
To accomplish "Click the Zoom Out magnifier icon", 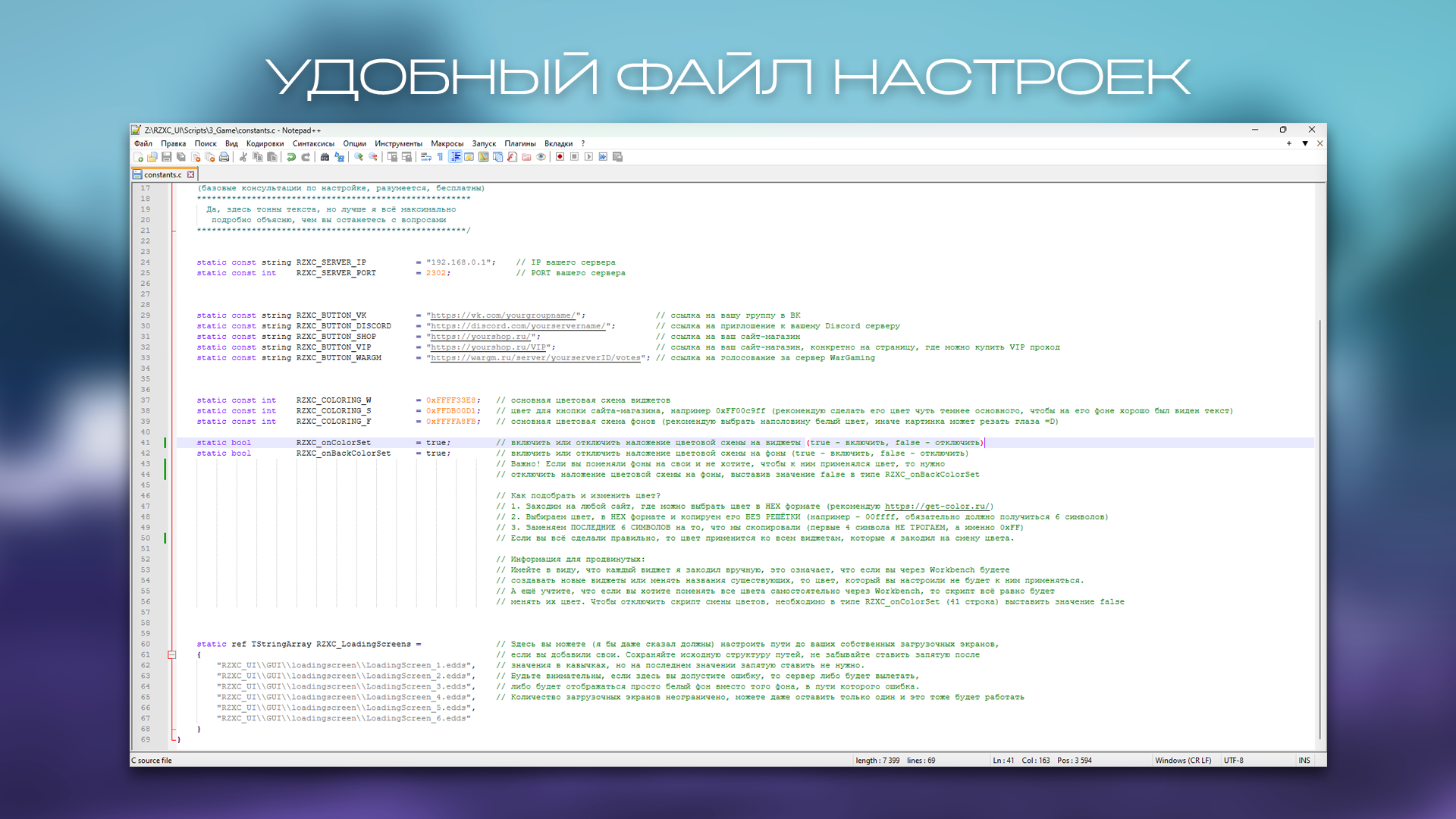I will point(373,157).
